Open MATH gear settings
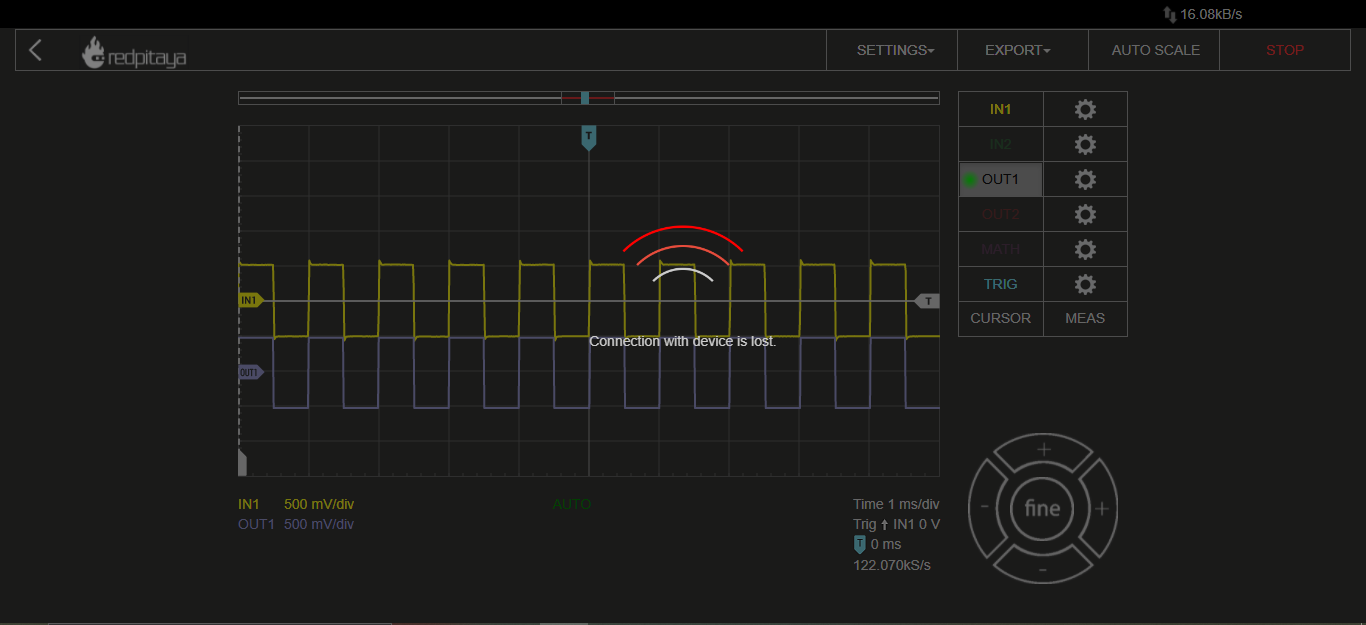This screenshot has height=625, width=1366. click(x=1085, y=250)
